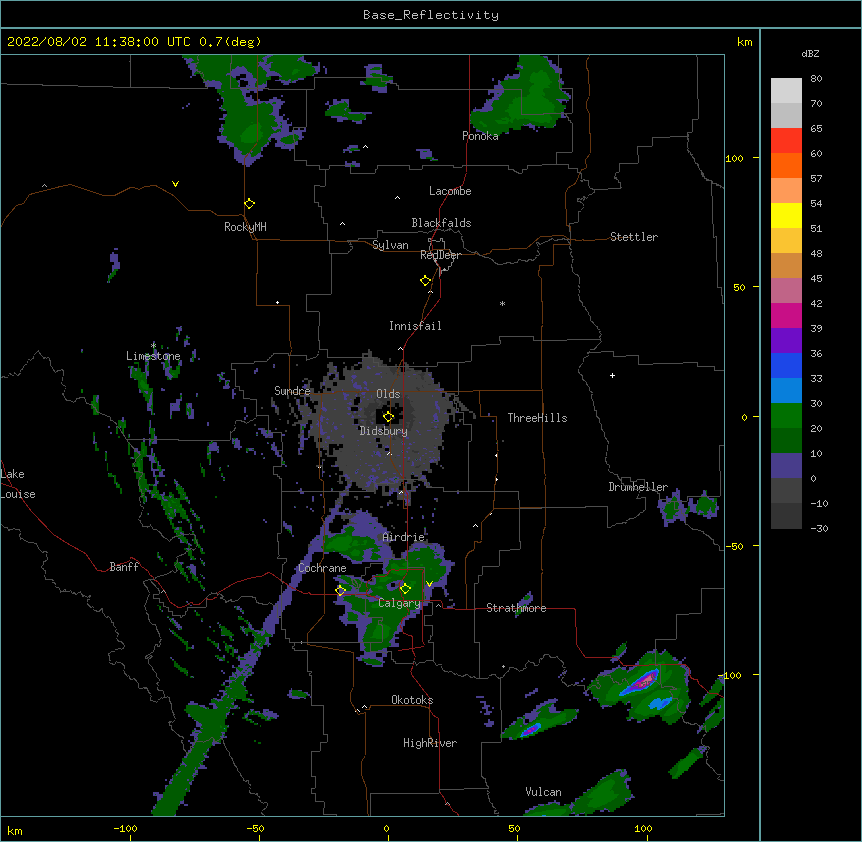
Task: Click the Innisfail town label
Action: click(x=415, y=326)
